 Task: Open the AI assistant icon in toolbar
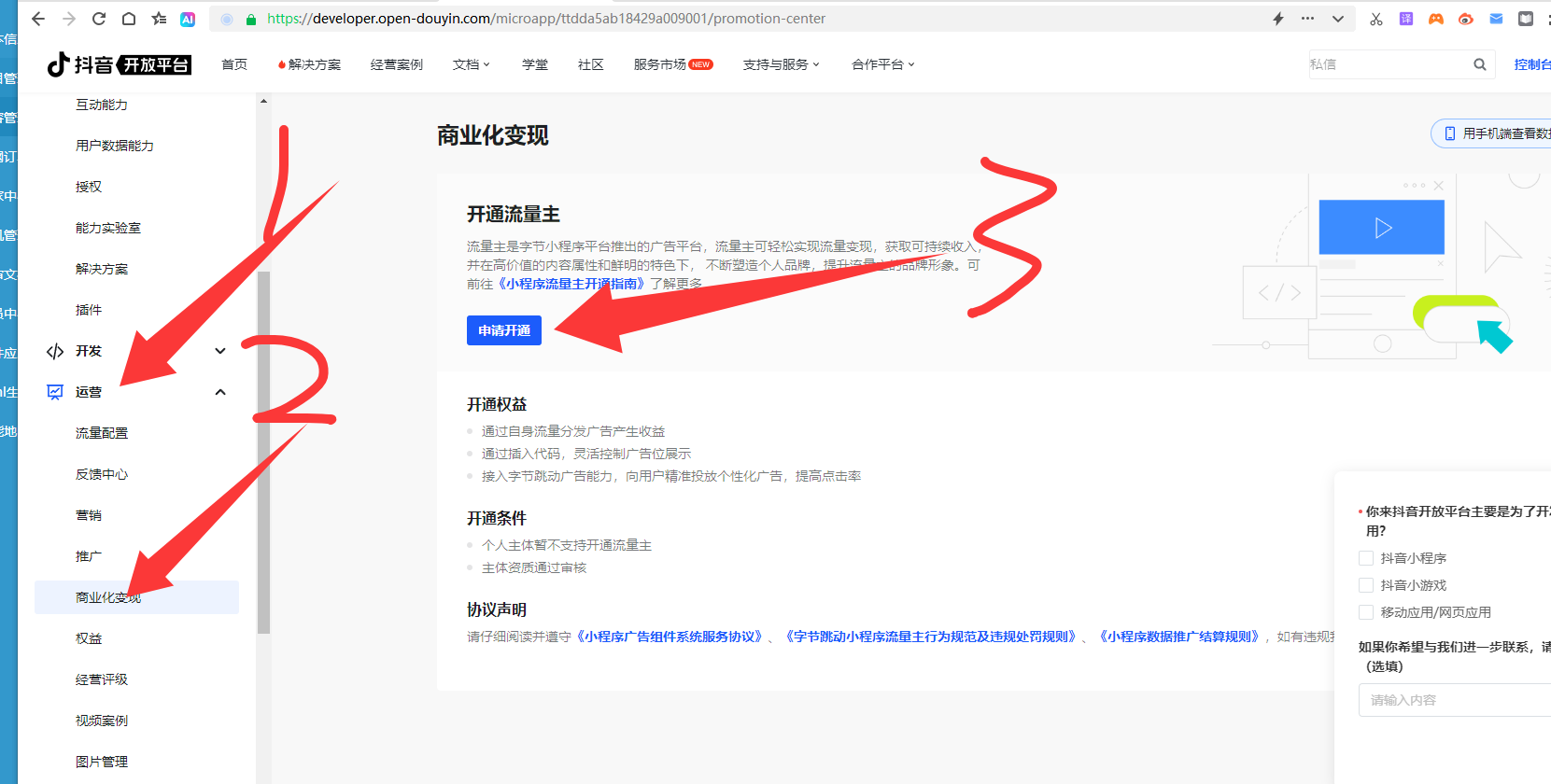(188, 19)
